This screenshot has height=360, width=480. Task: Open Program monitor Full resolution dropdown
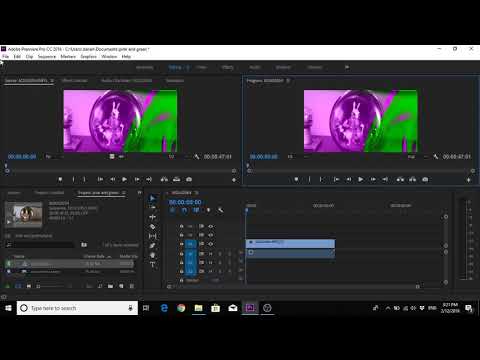(x=417, y=156)
